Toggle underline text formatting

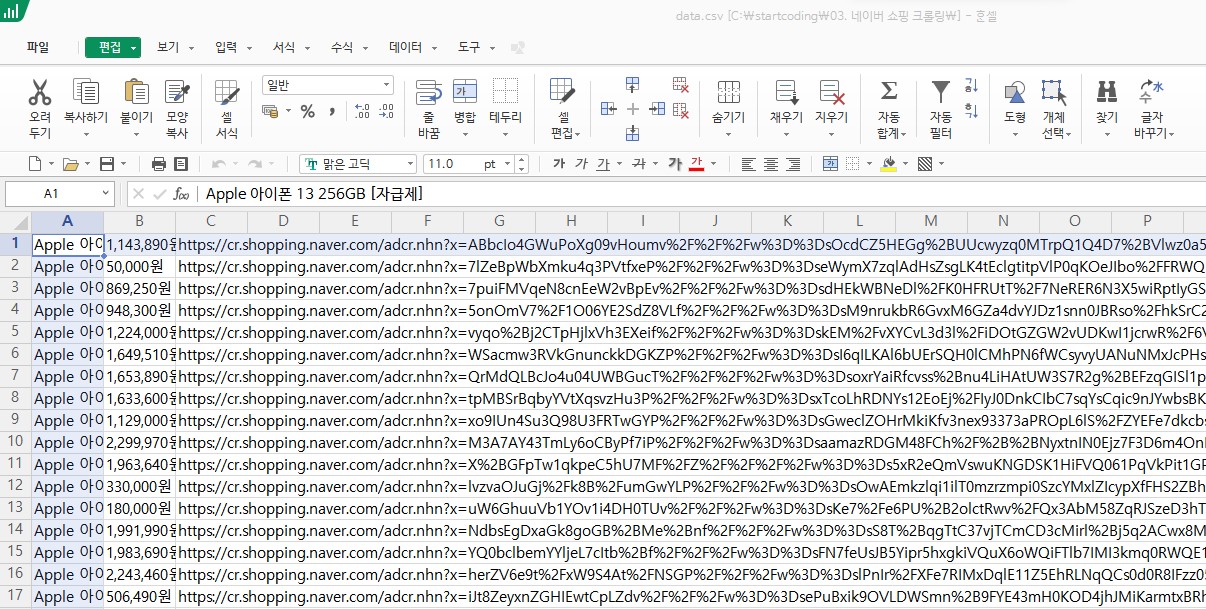point(603,164)
